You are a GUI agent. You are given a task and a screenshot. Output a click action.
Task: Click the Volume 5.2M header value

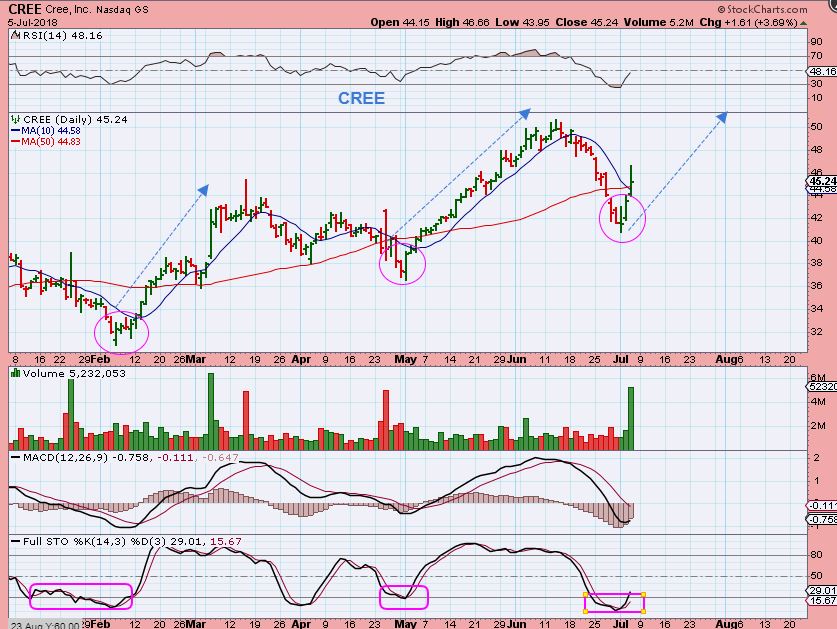coord(659,22)
